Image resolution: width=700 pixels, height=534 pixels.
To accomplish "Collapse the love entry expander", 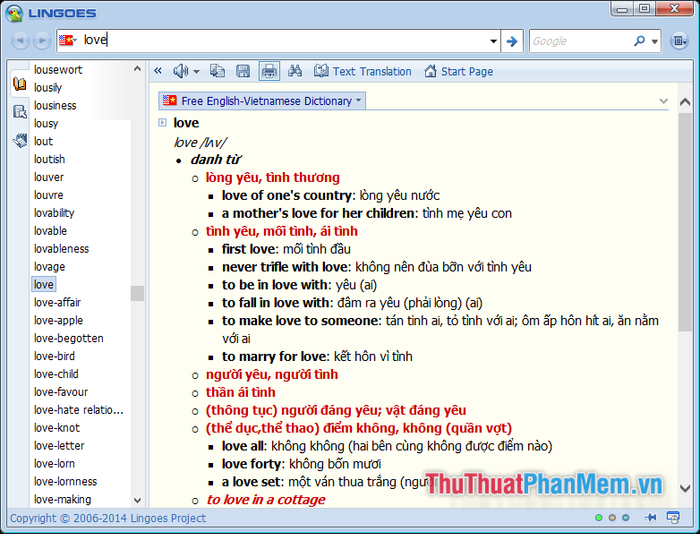I will pos(163,122).
